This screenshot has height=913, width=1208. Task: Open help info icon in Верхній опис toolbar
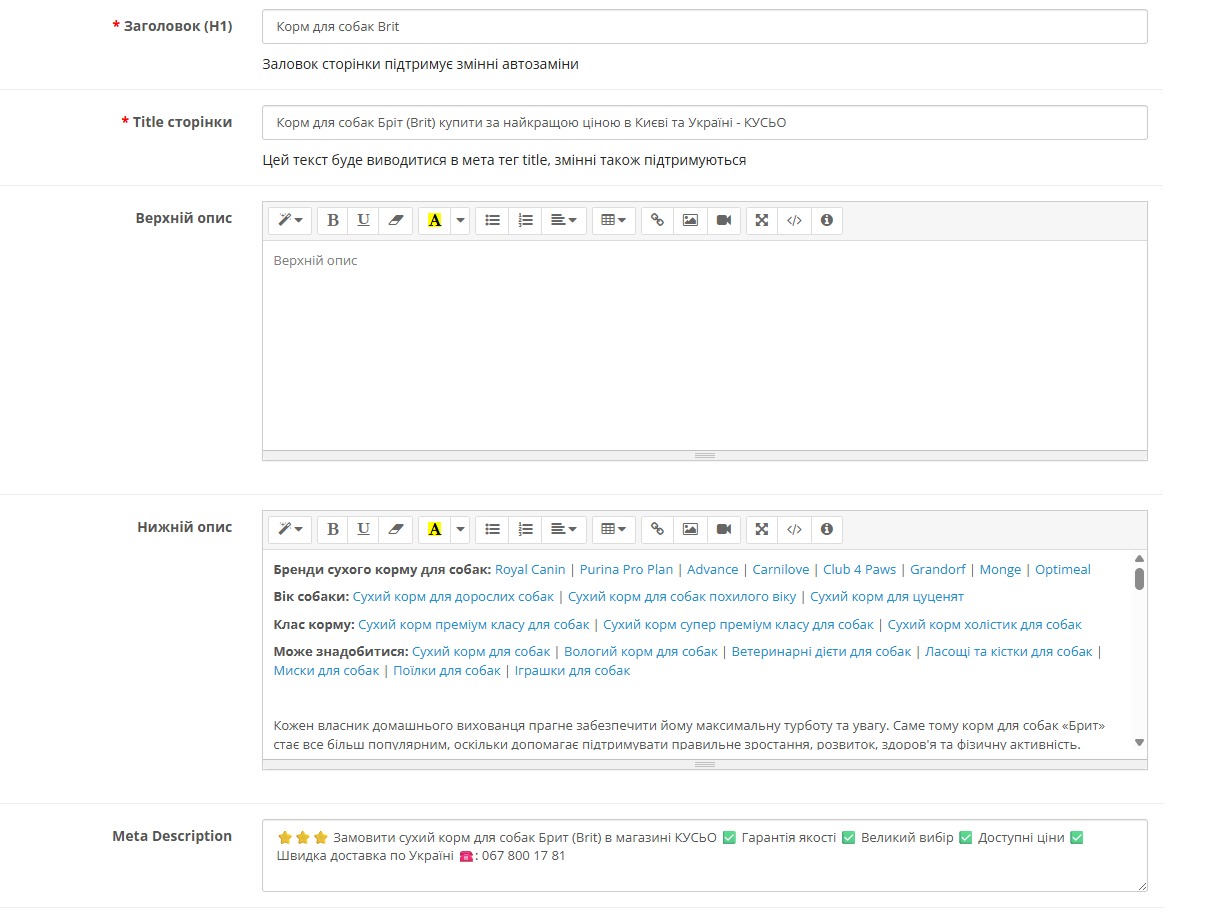coord(826,220)
